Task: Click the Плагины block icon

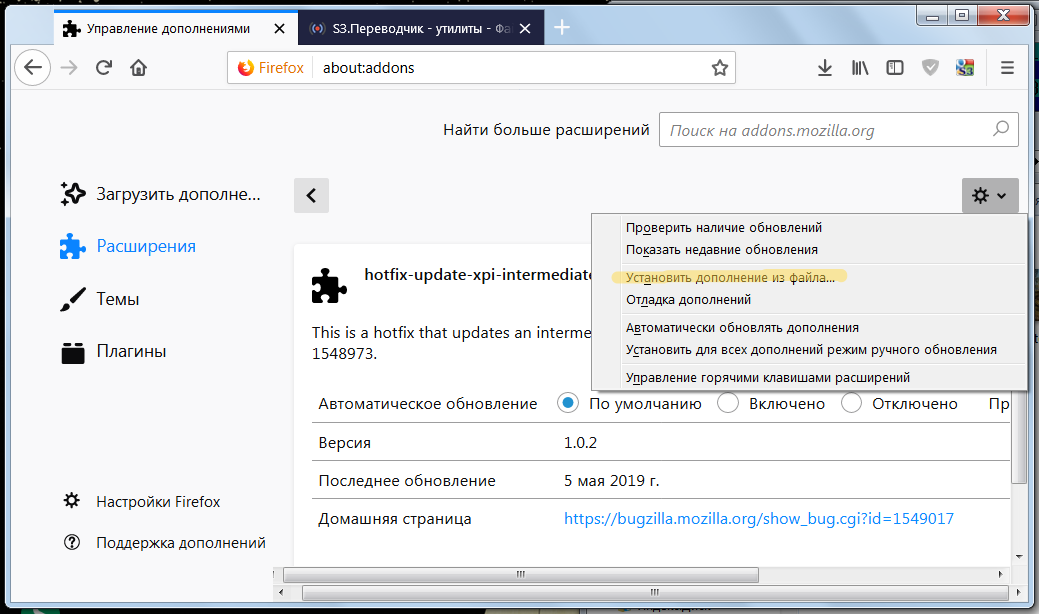Action: [x=73, y=352]
